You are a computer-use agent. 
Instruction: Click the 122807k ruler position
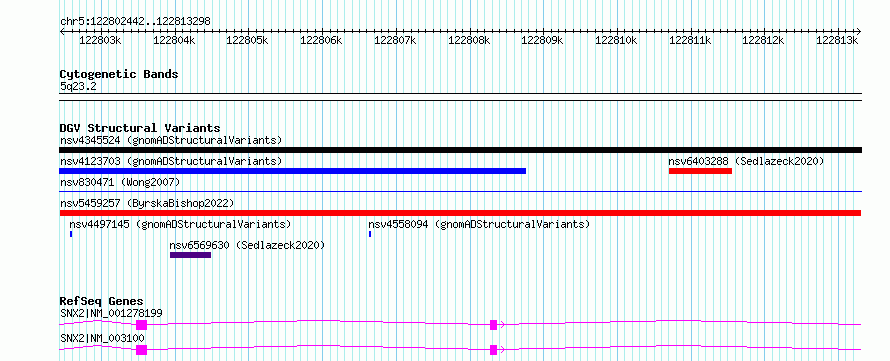tap(395, 40)
